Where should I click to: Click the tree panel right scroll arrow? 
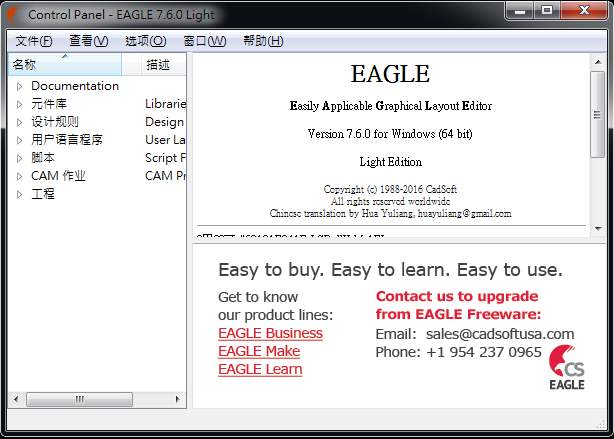pyautogui.click(x=178, y=399)
